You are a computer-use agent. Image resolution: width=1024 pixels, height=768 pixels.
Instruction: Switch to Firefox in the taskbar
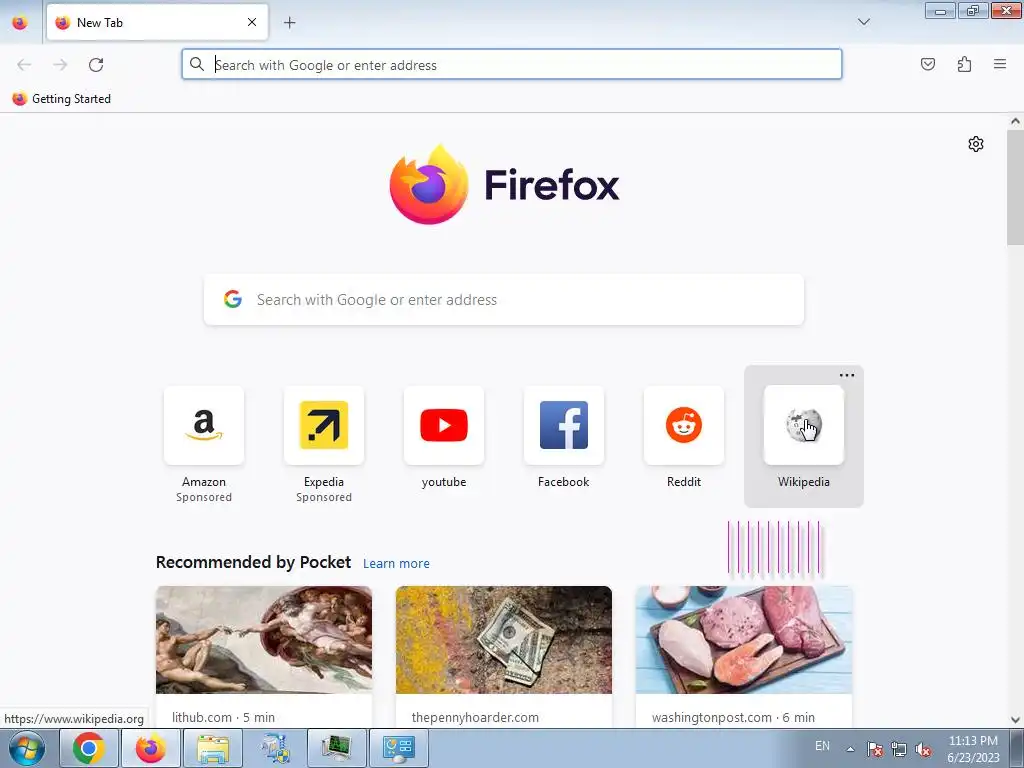pyautogui.click(x=151, y=748)
